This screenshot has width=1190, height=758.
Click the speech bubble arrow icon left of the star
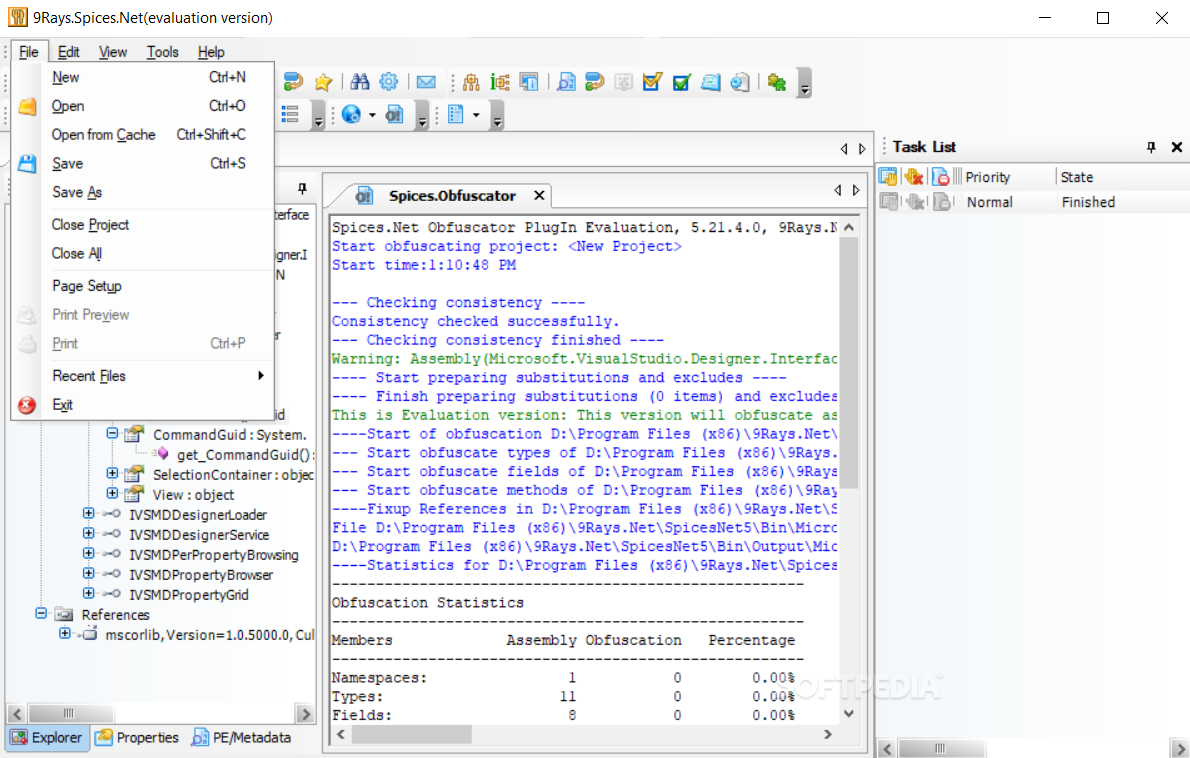(294, 82)
